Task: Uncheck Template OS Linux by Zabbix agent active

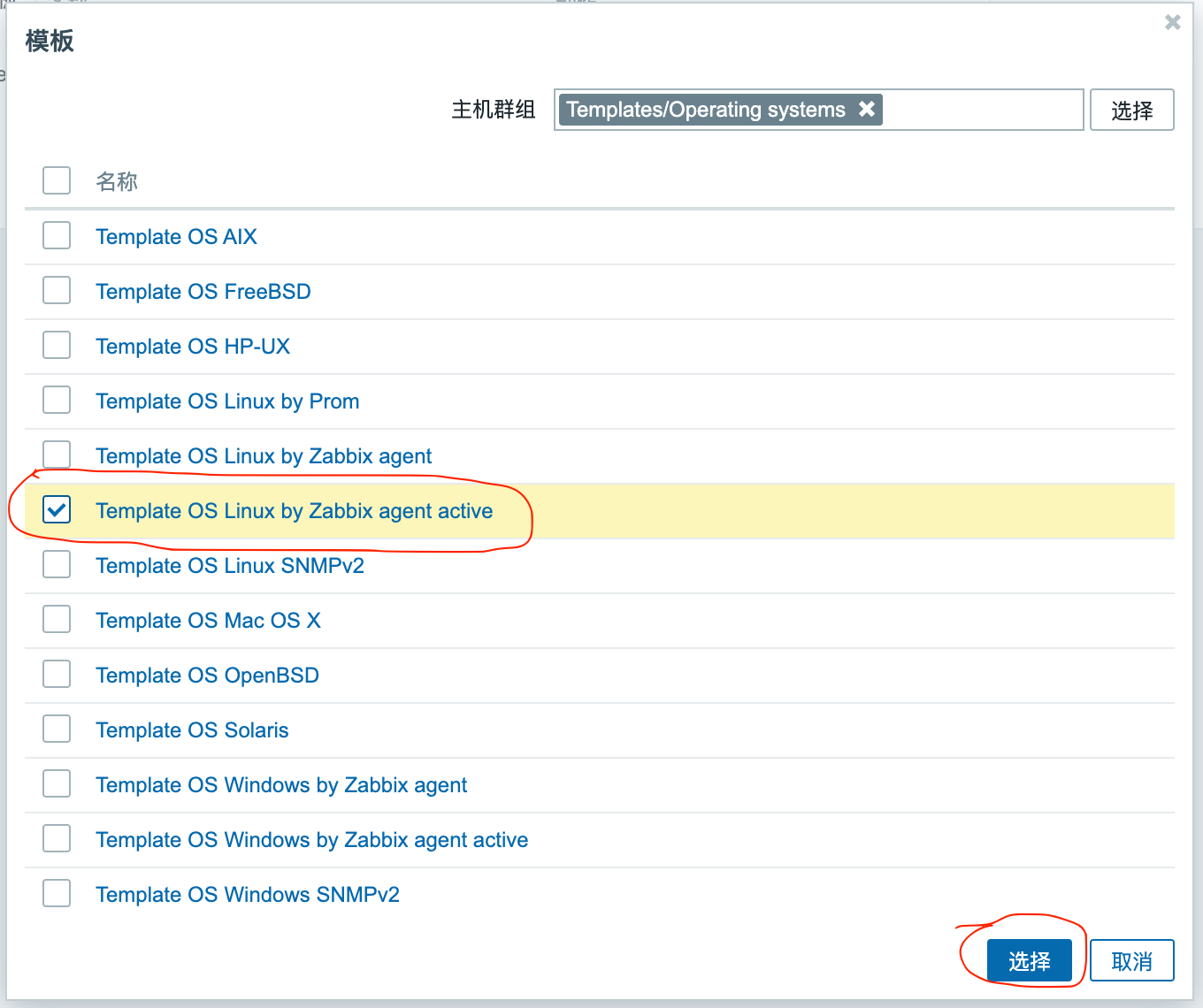Action: (x=57, y=509)
